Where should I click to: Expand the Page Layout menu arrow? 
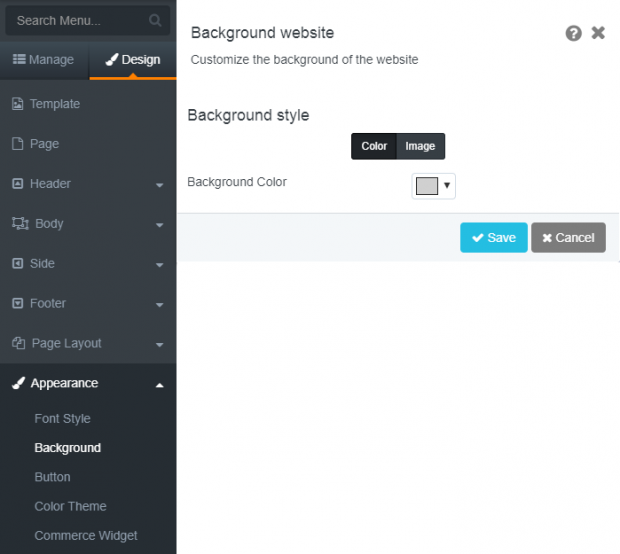coord(159,344)
